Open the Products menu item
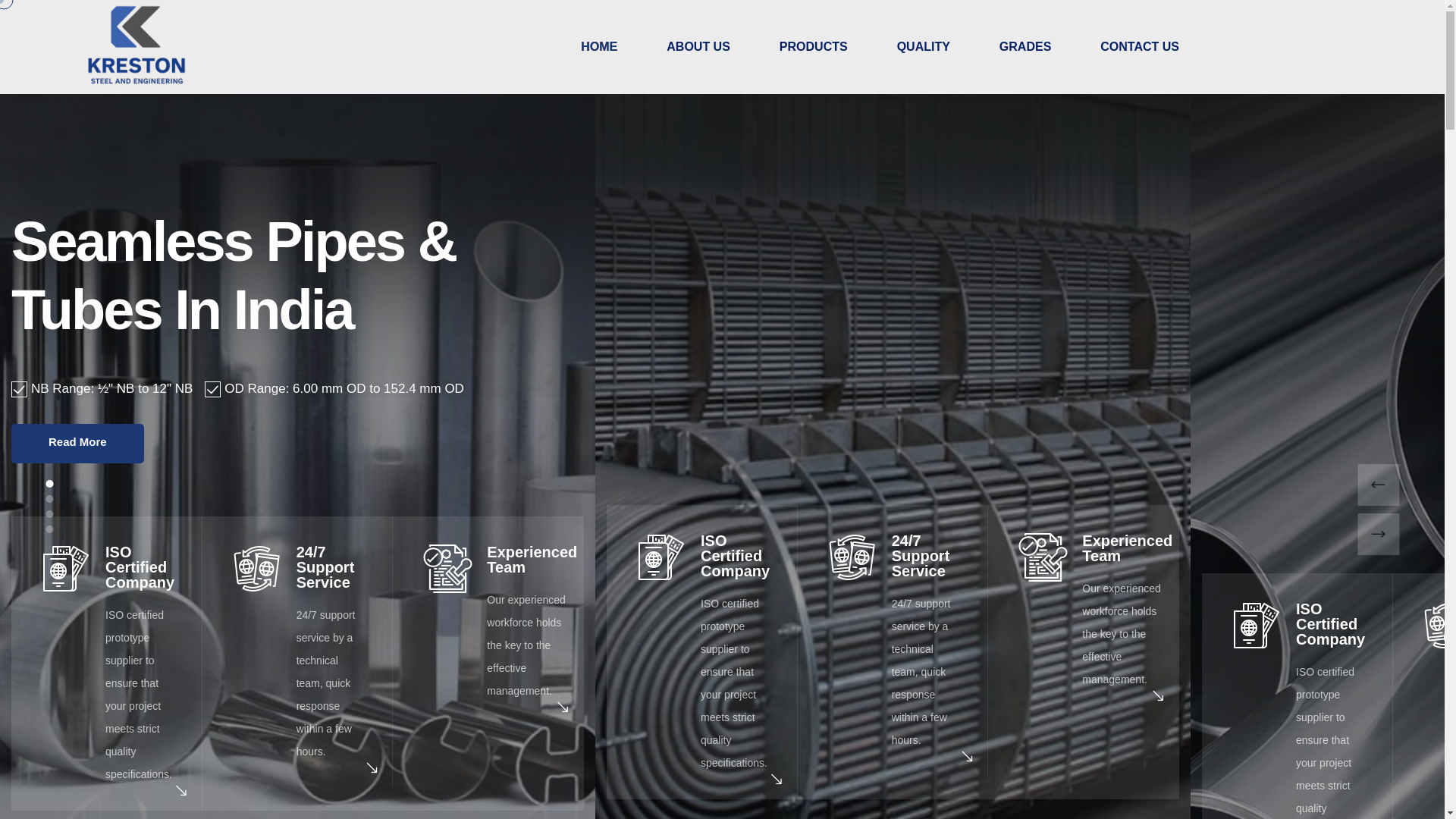This screenshot has width=1456, height=819. pos(813,47)
